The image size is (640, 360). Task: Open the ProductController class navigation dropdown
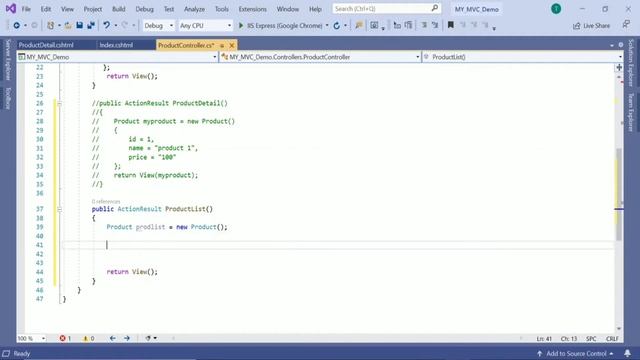pos(320,57)
